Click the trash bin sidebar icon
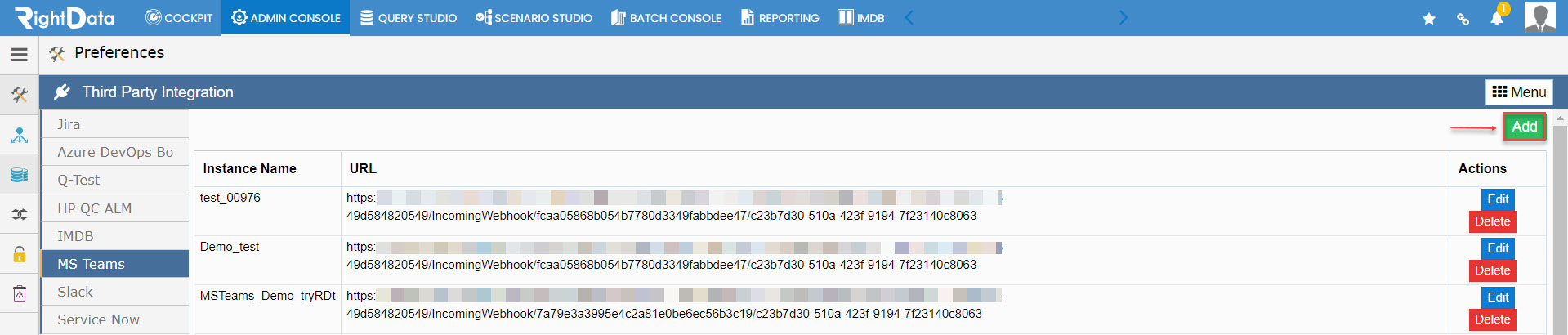Screen dimensions: 1568x335 click(20, 293)
